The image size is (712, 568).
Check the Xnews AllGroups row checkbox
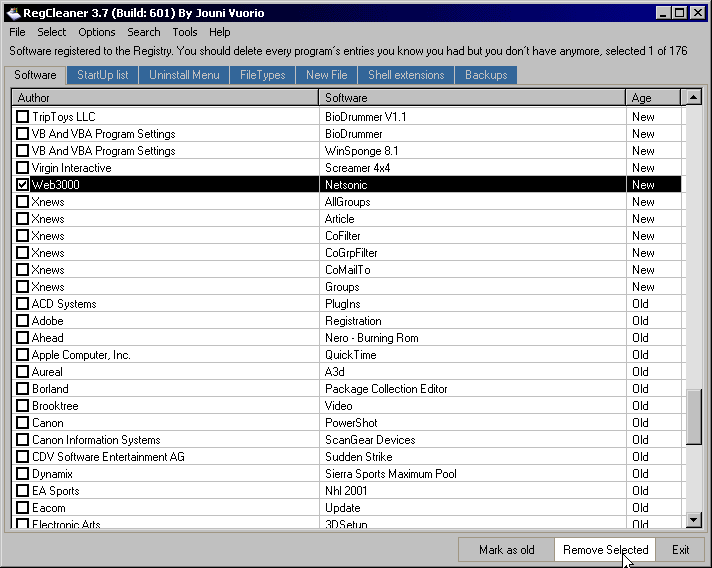click(22, 202)
